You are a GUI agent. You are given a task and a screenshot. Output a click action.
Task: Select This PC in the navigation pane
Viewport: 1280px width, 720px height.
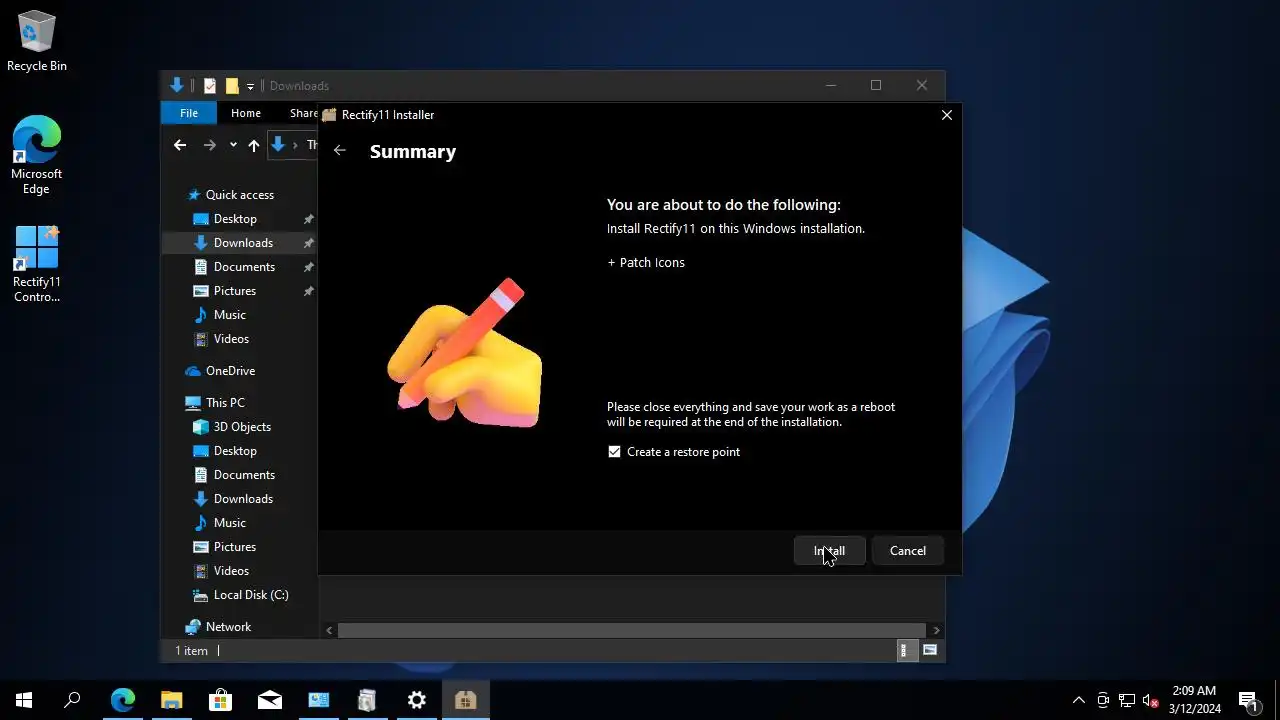tap(225, 403)
